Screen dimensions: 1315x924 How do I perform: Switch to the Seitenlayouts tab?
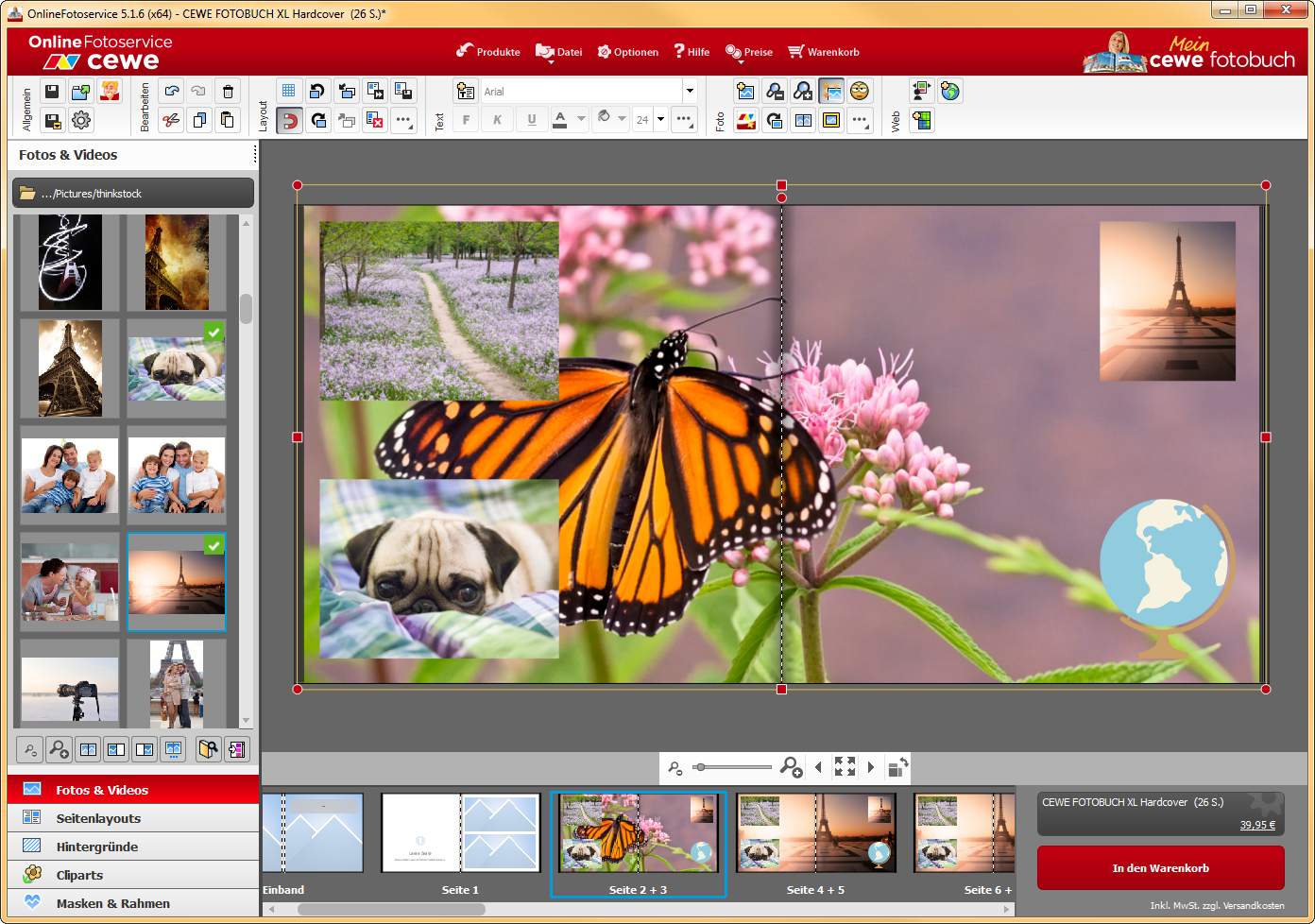point(98,818)
